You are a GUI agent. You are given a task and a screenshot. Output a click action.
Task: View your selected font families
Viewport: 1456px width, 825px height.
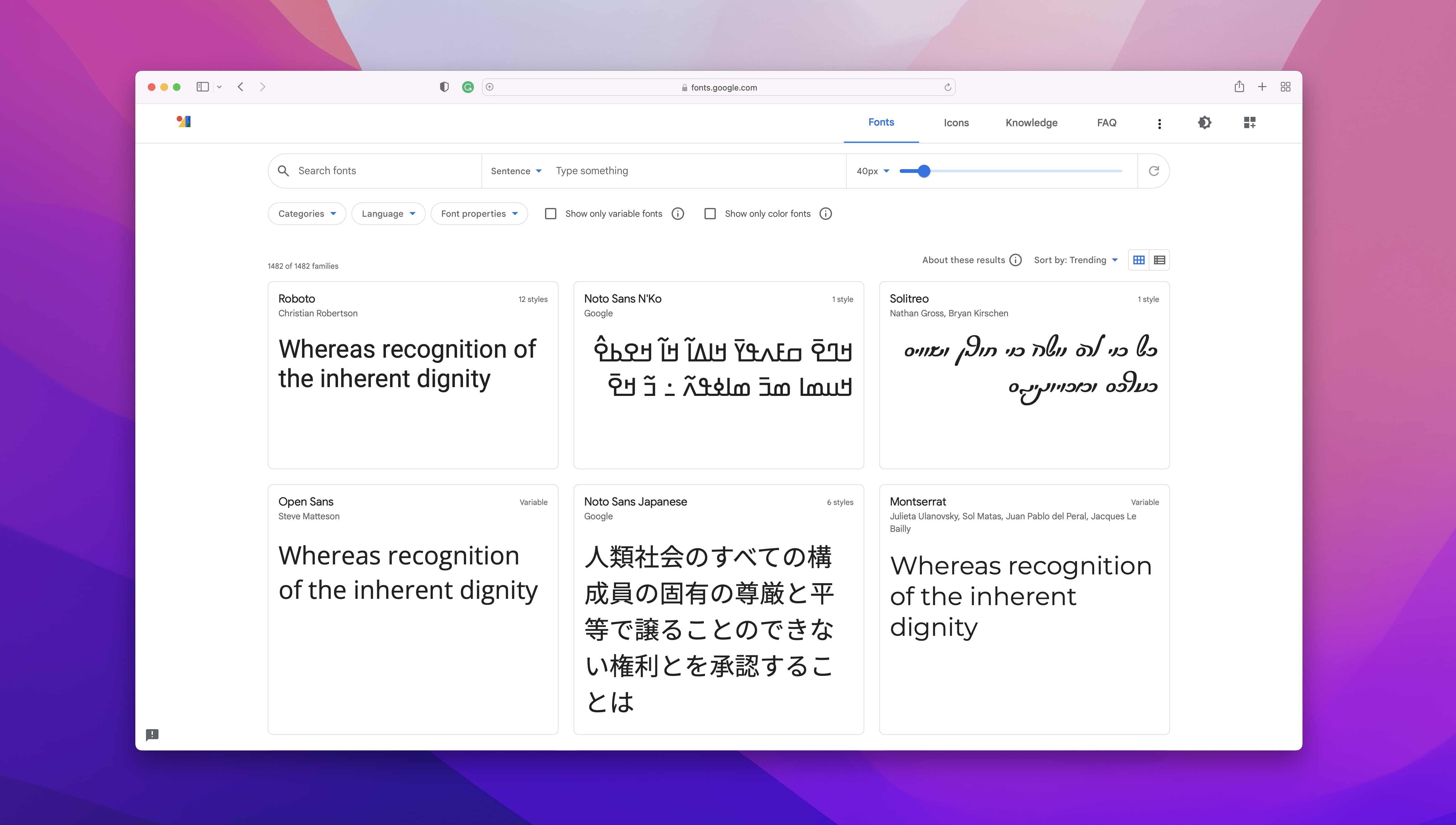[x=1249, y=122]
